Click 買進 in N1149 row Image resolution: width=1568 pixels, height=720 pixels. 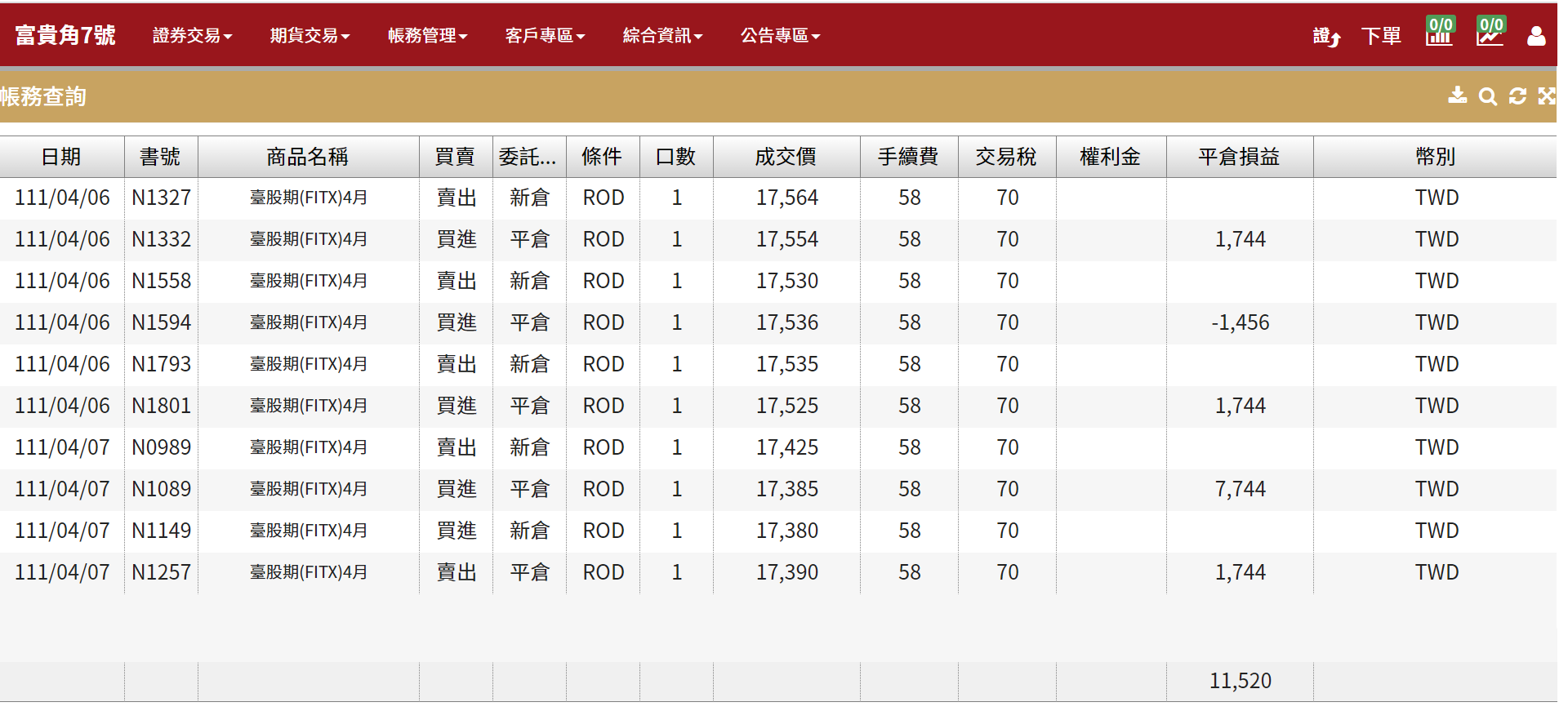(456, 531)
